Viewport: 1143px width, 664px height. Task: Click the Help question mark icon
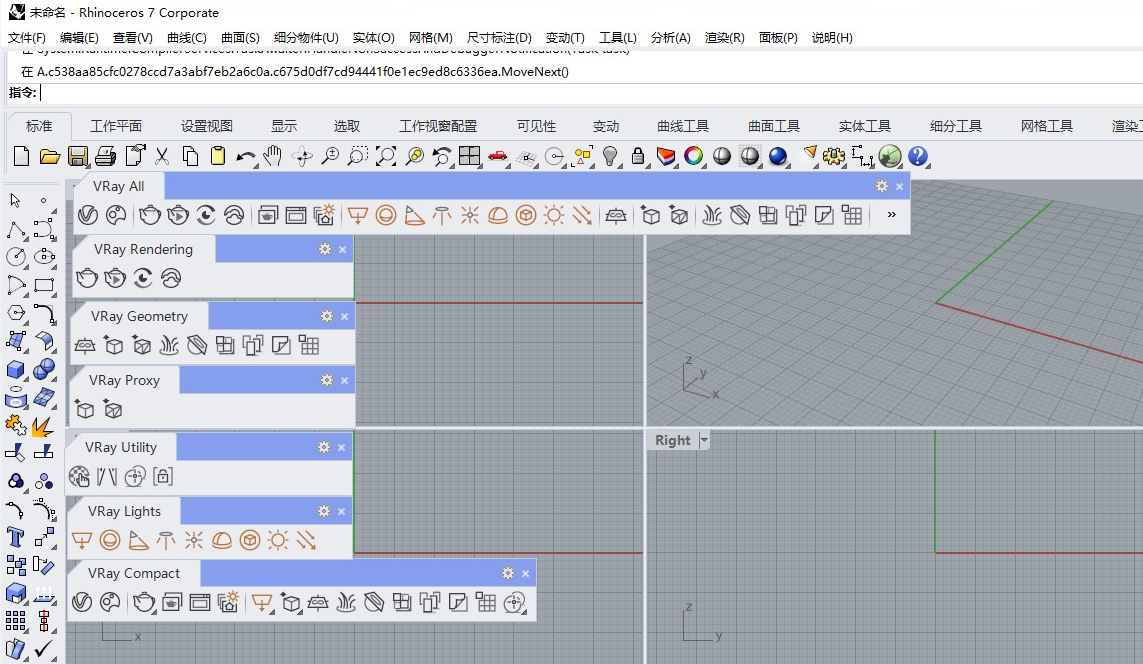(918, 156)
